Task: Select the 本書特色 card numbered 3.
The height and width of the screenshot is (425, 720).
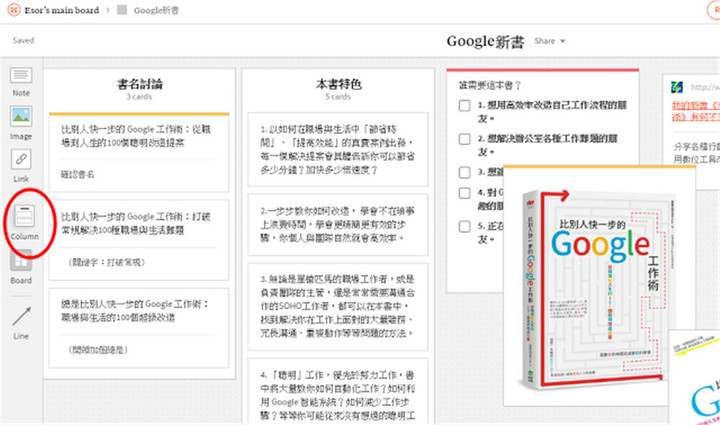Action: [338, 306]
